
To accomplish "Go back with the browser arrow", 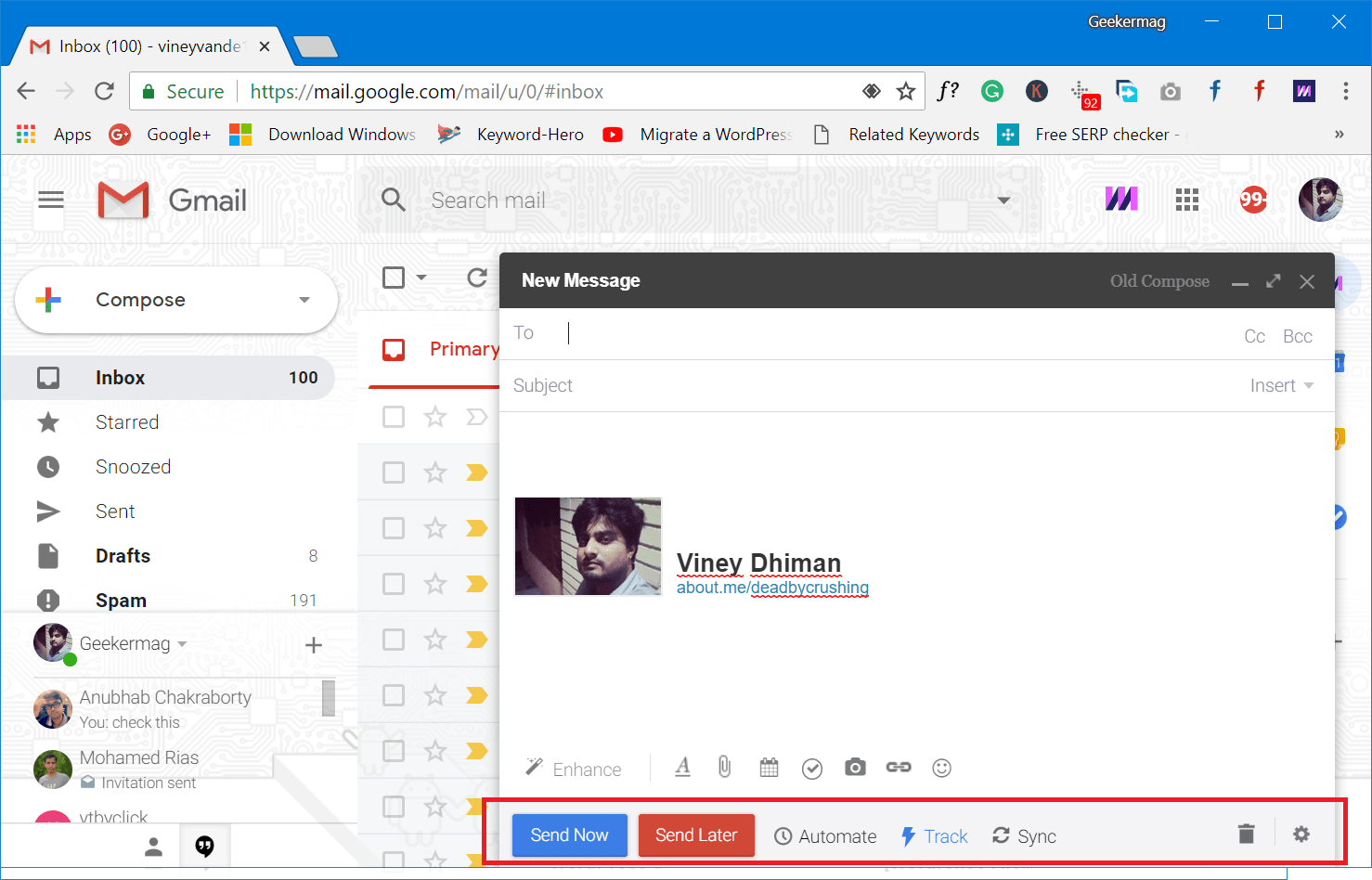I will [x=26, y=91].
